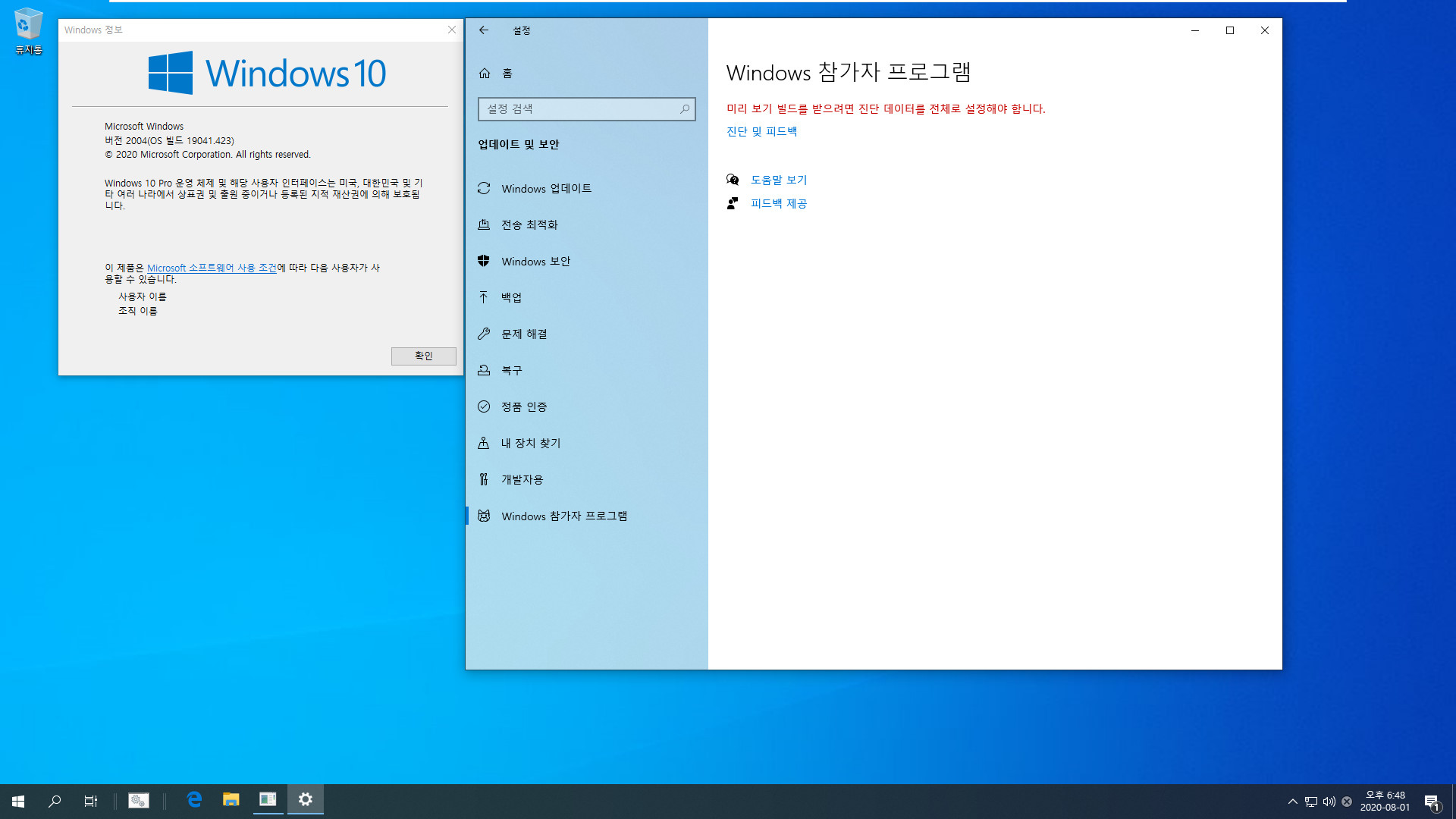
Task: Minimize the 설정 window
Action: [1195, 30]
